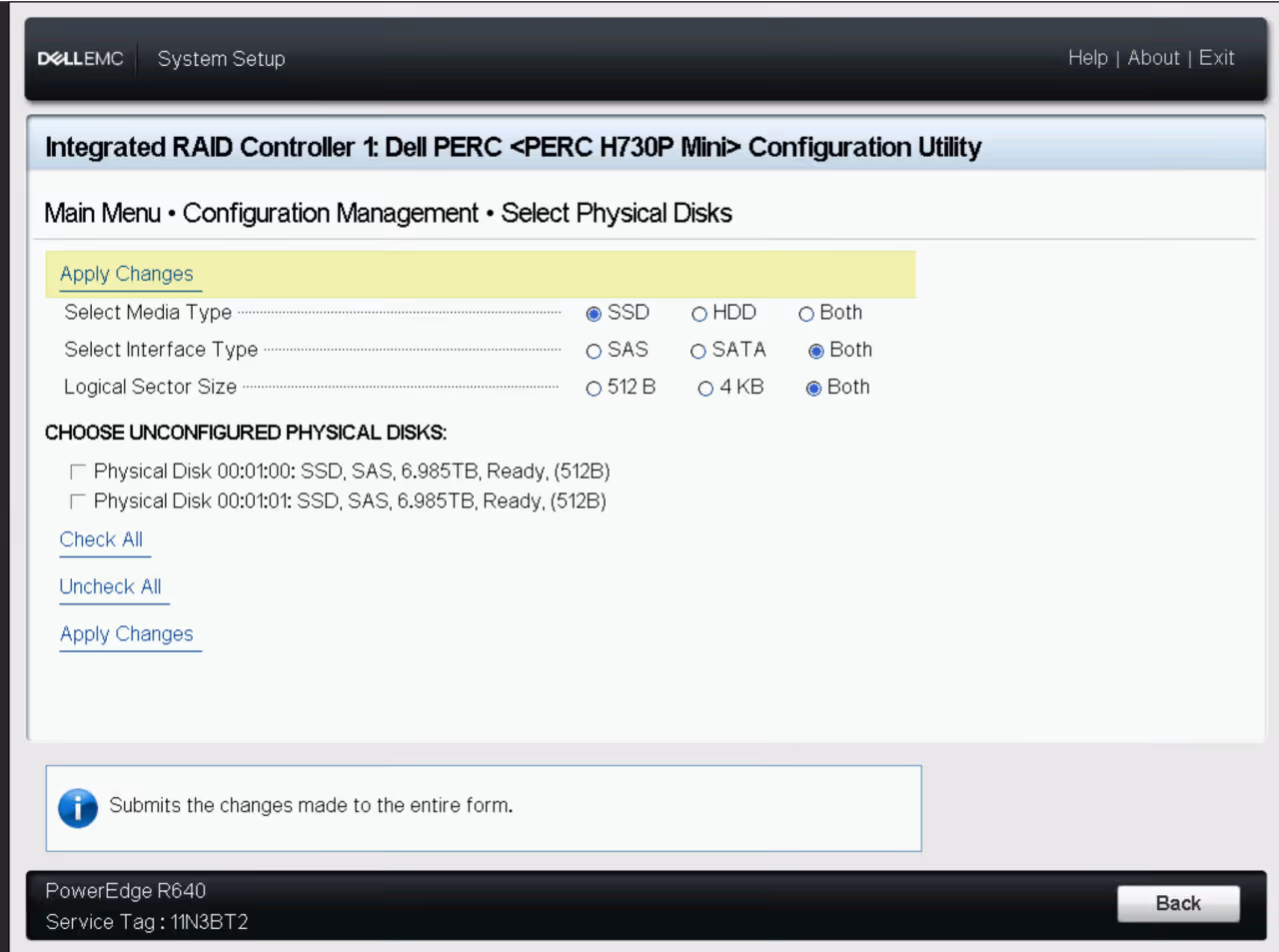Screen dimensions: 1279x952
Task: Check Physical Disk 00:01:01 checkbox
Action: (77, 501)
